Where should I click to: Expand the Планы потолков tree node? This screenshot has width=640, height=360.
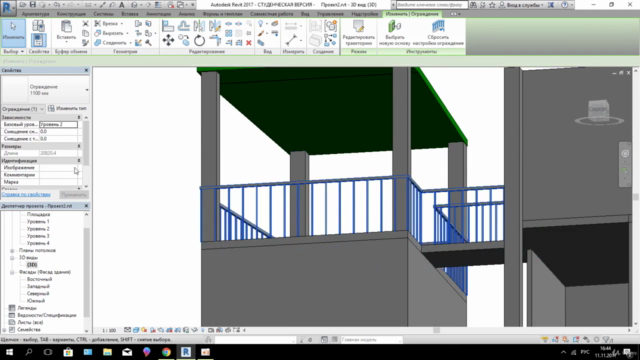click(12, 251)
